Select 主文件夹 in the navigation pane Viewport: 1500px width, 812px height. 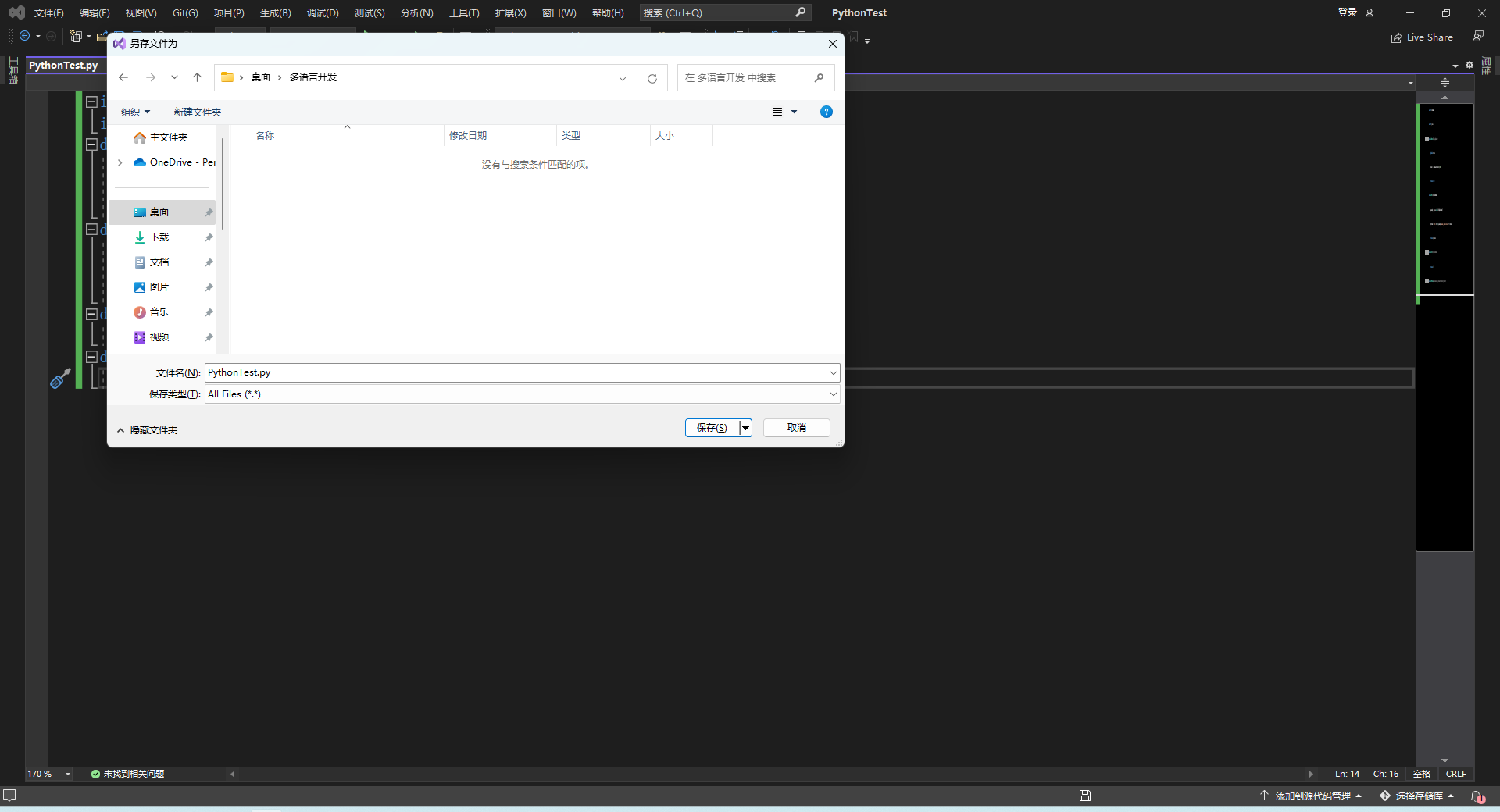point(162,137)
